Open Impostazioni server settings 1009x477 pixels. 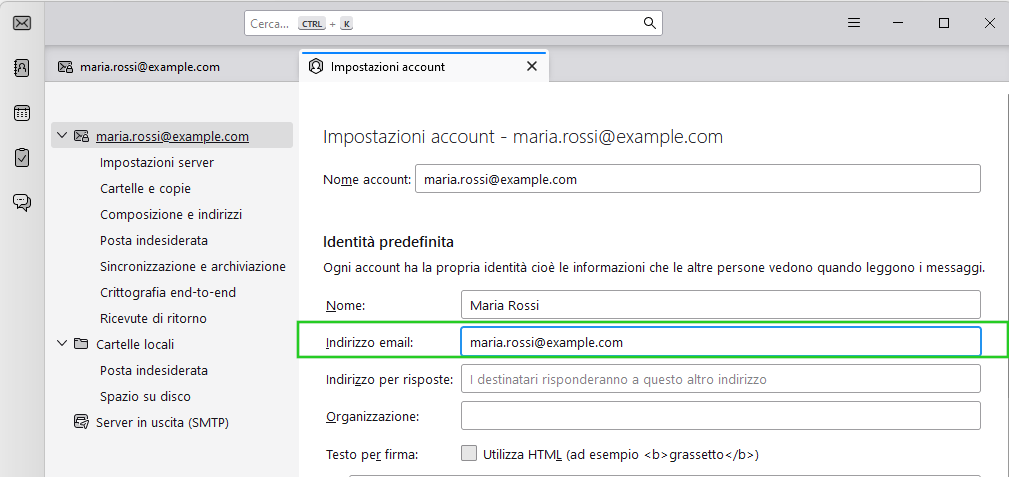[157, 163]
